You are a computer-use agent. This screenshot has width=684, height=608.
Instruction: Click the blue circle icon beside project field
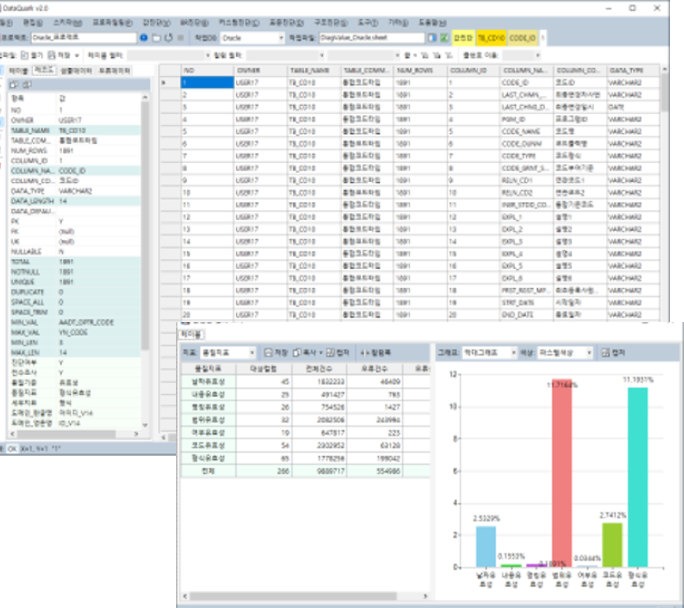[x=144, y=37]
